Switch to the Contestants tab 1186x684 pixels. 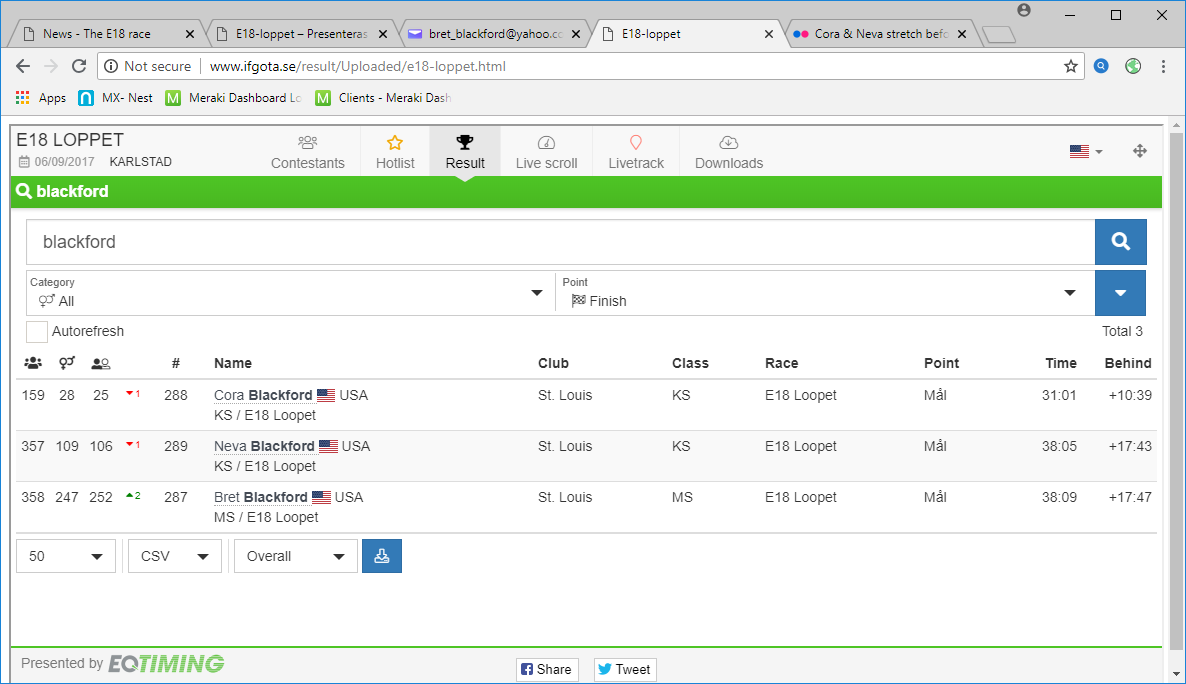[x=308, y=152]
